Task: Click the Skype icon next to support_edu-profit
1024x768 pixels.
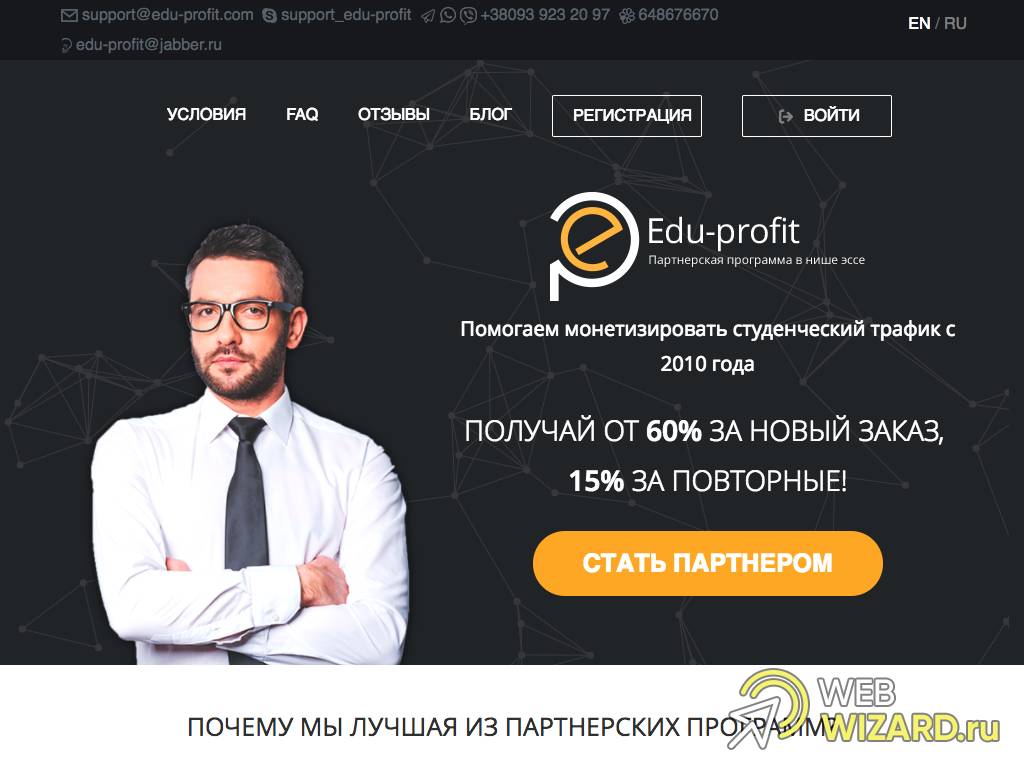Action: point(269,15)
